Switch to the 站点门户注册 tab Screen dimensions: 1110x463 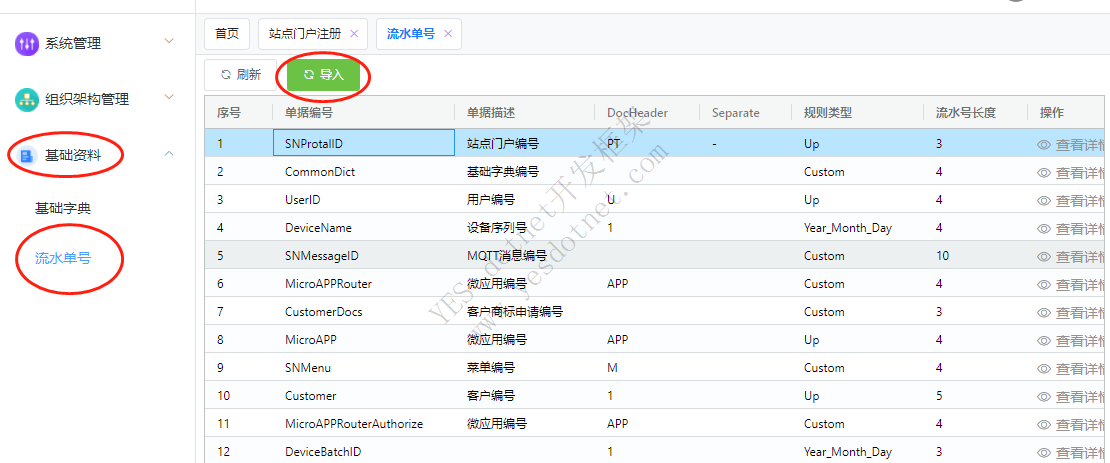click(305, 34)
